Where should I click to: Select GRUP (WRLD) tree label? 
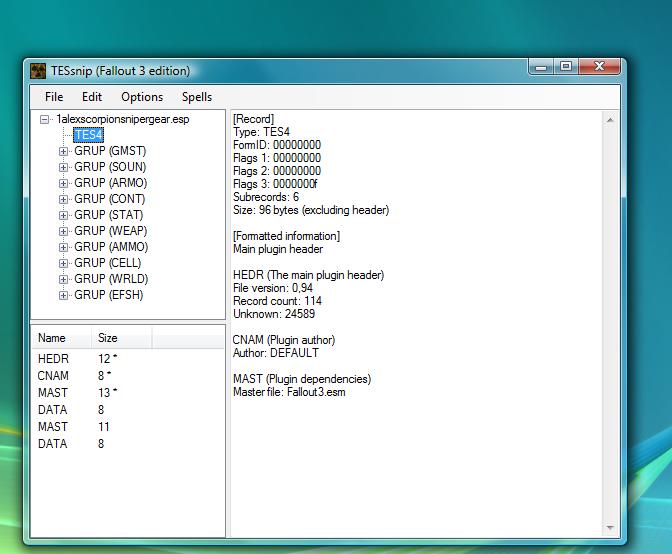point(111,279)
